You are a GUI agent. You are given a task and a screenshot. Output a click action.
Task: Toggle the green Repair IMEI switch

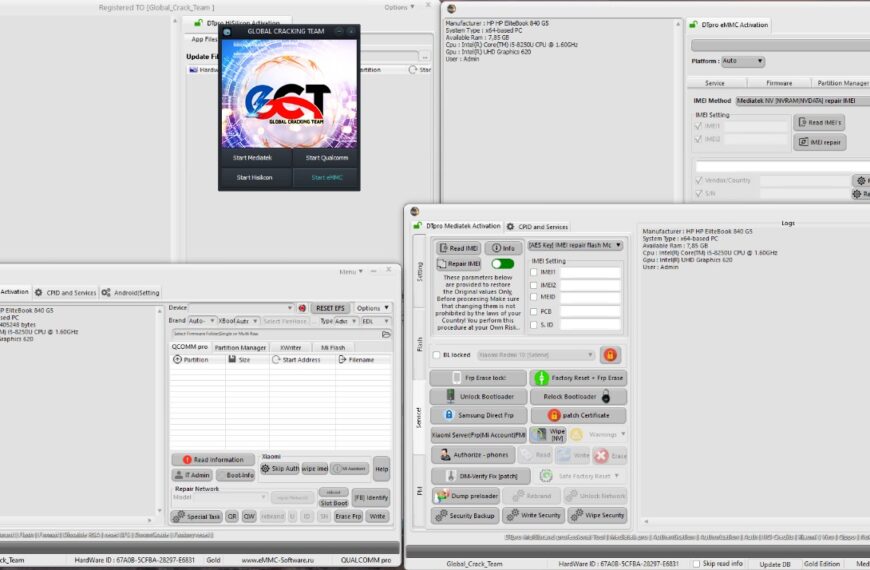pos(502,264)
